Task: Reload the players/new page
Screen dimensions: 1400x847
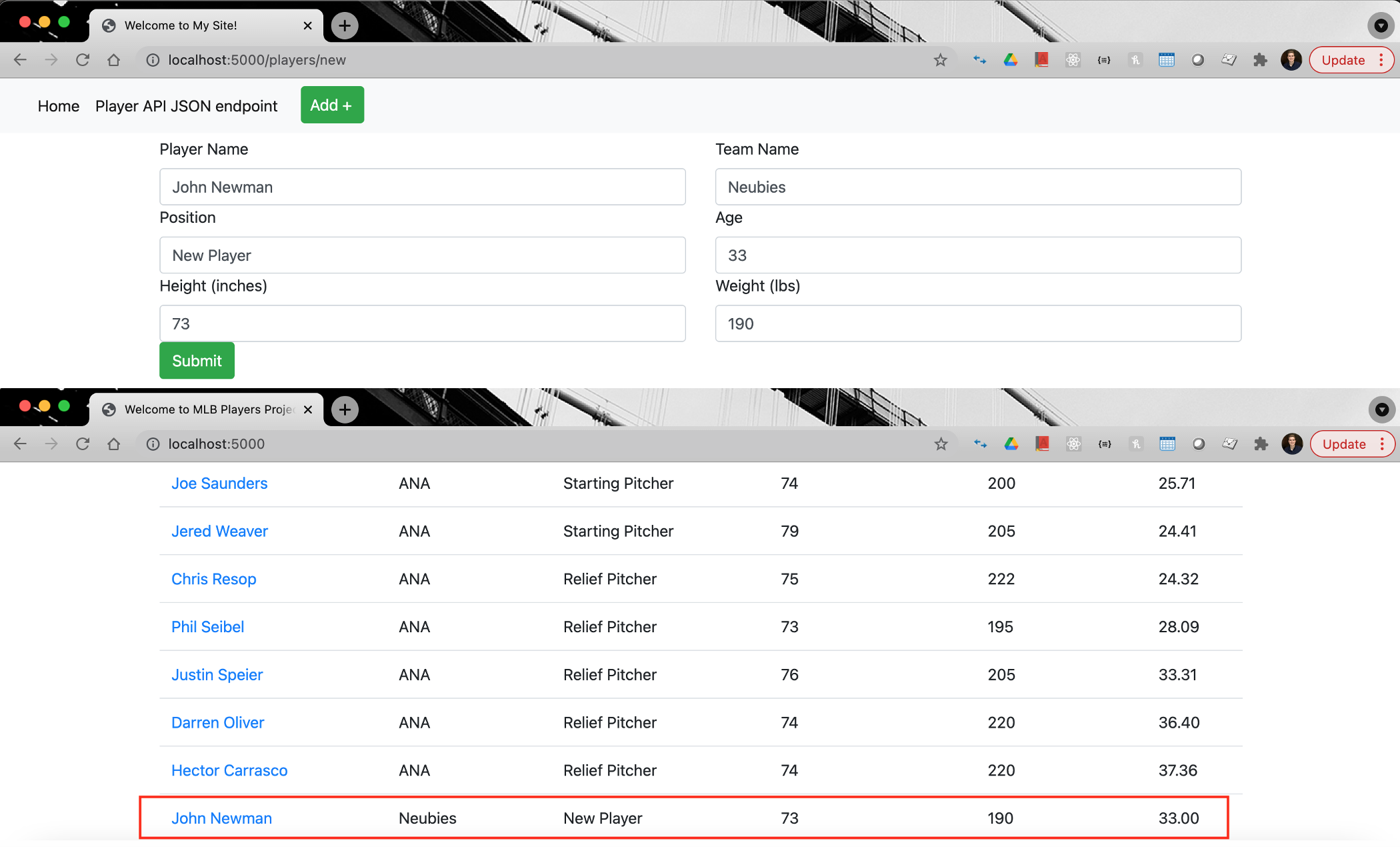Action: pos(83,60)
